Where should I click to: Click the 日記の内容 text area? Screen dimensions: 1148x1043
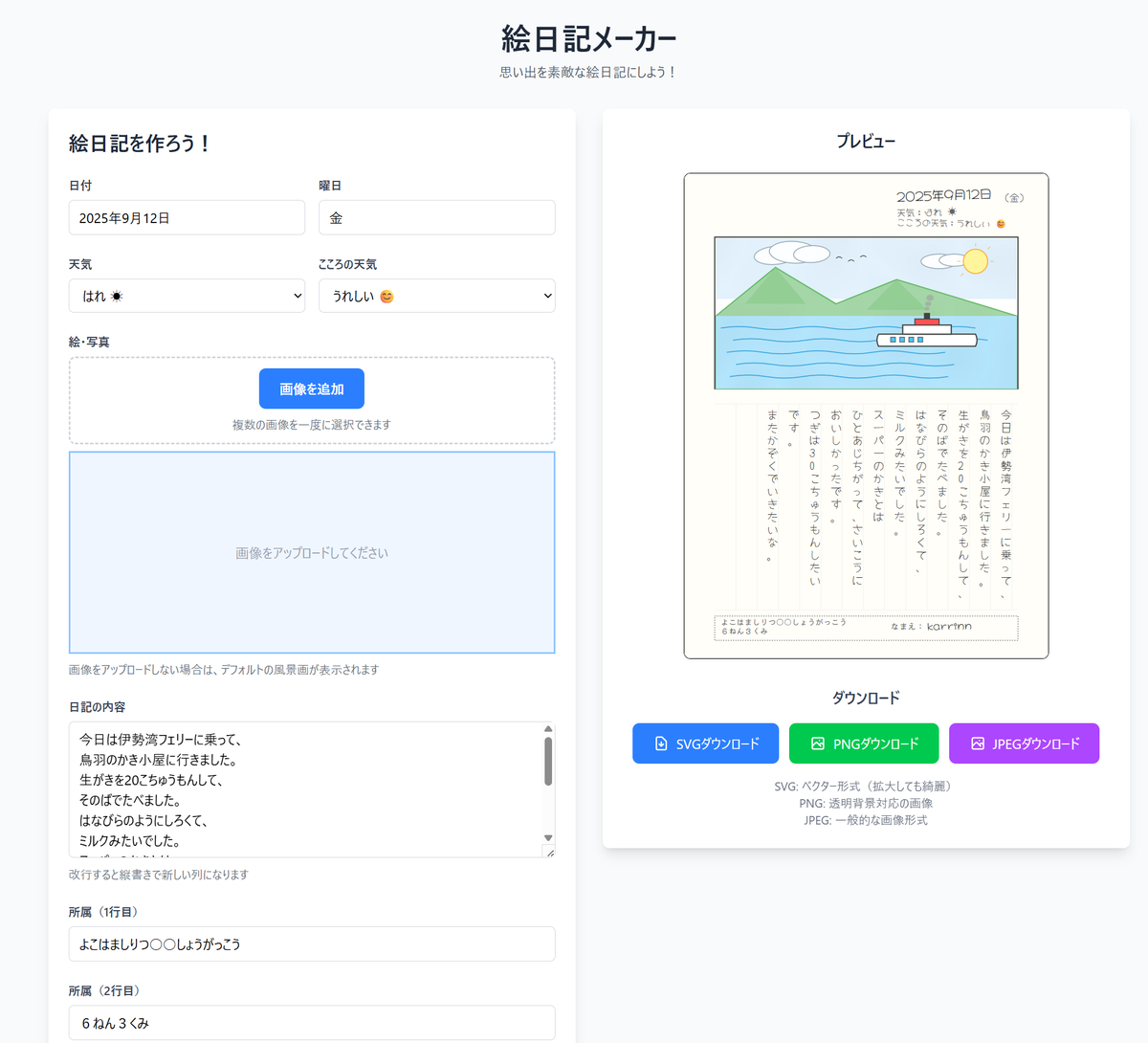click(306, 789)
